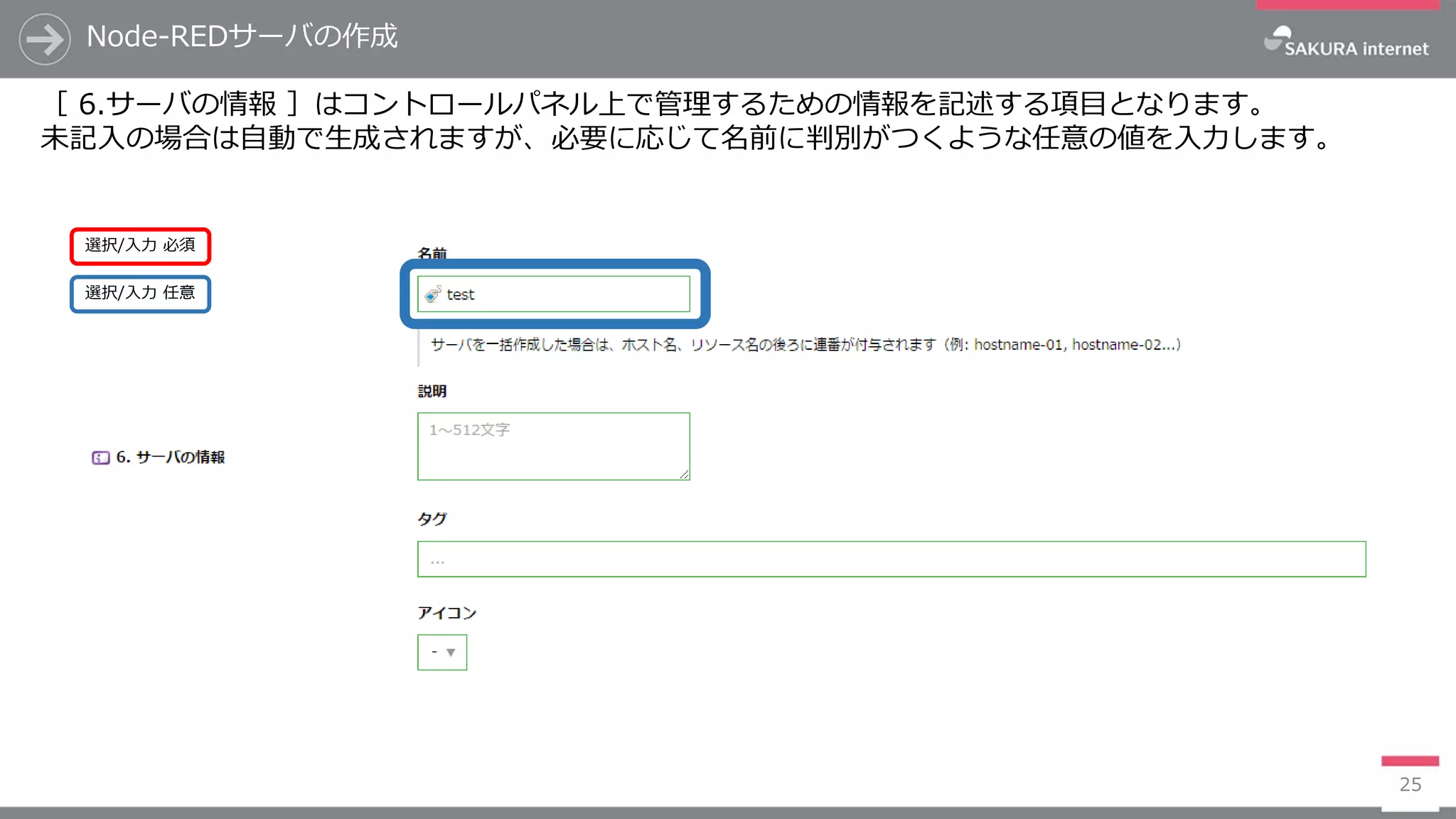Click the page number 25
Image resolution: width=1456 pixels, height=819 pixels.
coord(1410,784)
